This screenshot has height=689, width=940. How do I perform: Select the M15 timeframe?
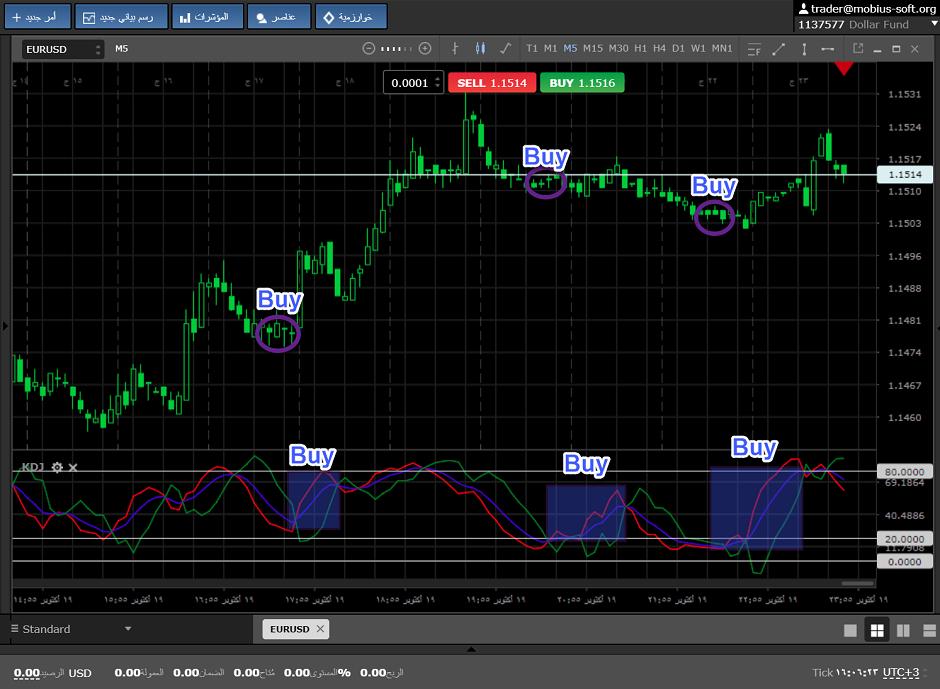(593, 49)
